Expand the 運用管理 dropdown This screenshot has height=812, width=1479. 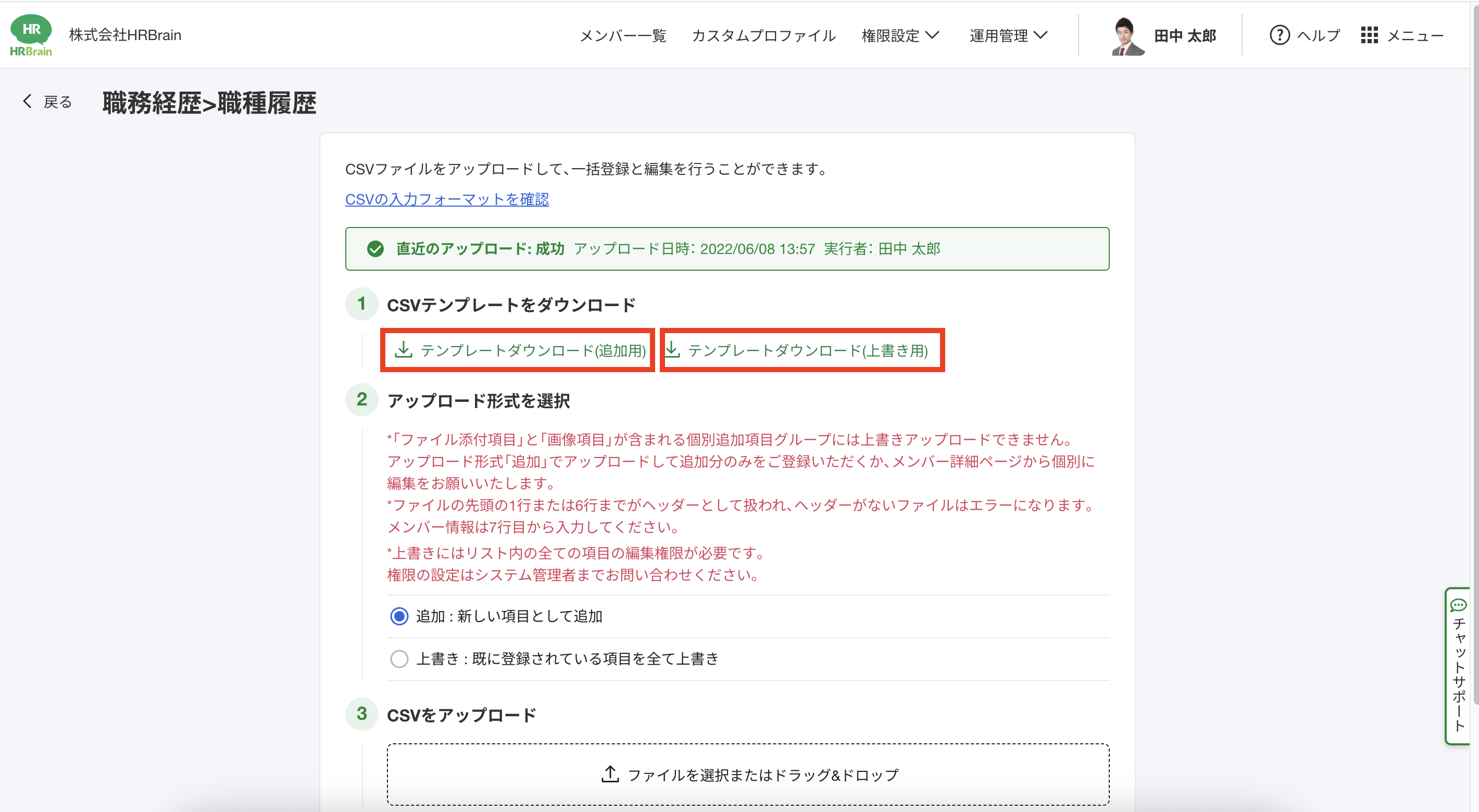tap(1008, 35)
